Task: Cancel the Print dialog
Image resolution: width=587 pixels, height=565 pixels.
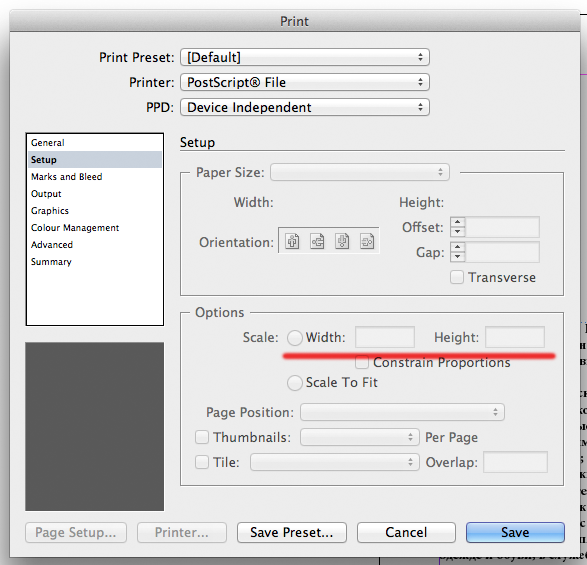Action: click(x=406, y=532)
